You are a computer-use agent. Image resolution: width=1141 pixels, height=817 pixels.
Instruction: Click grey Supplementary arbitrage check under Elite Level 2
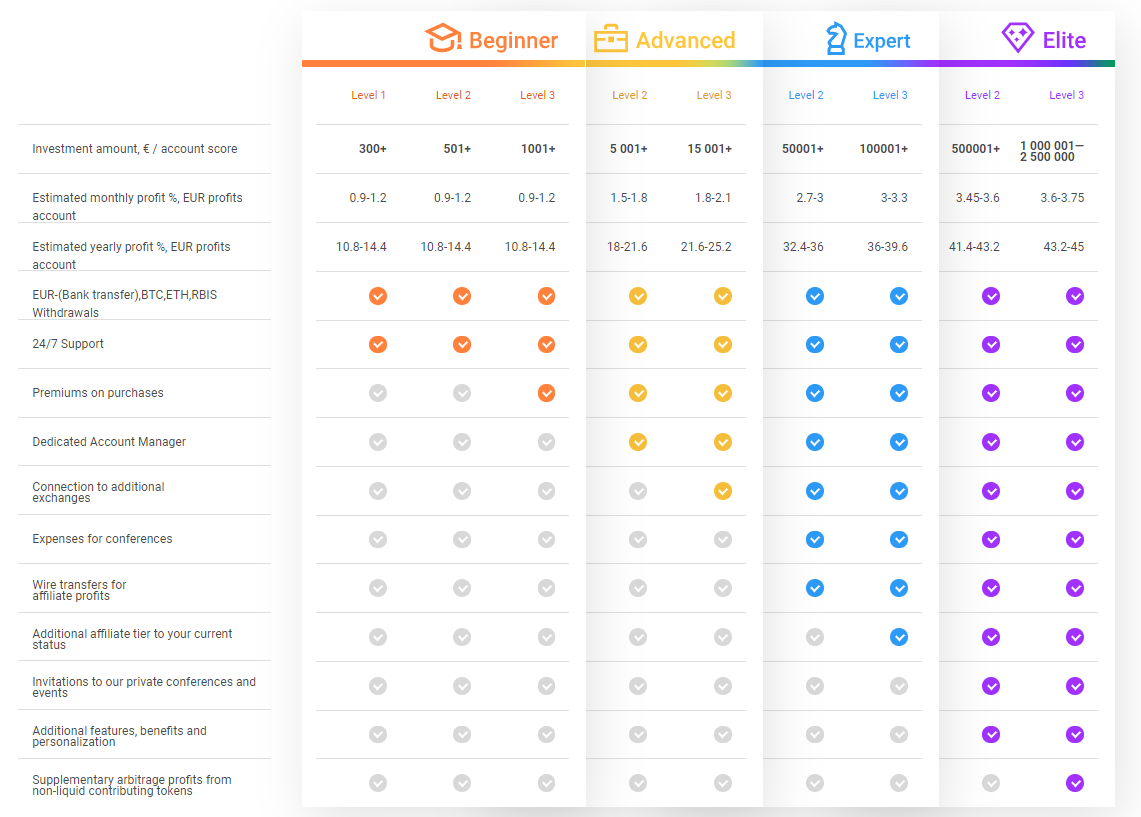990,783
